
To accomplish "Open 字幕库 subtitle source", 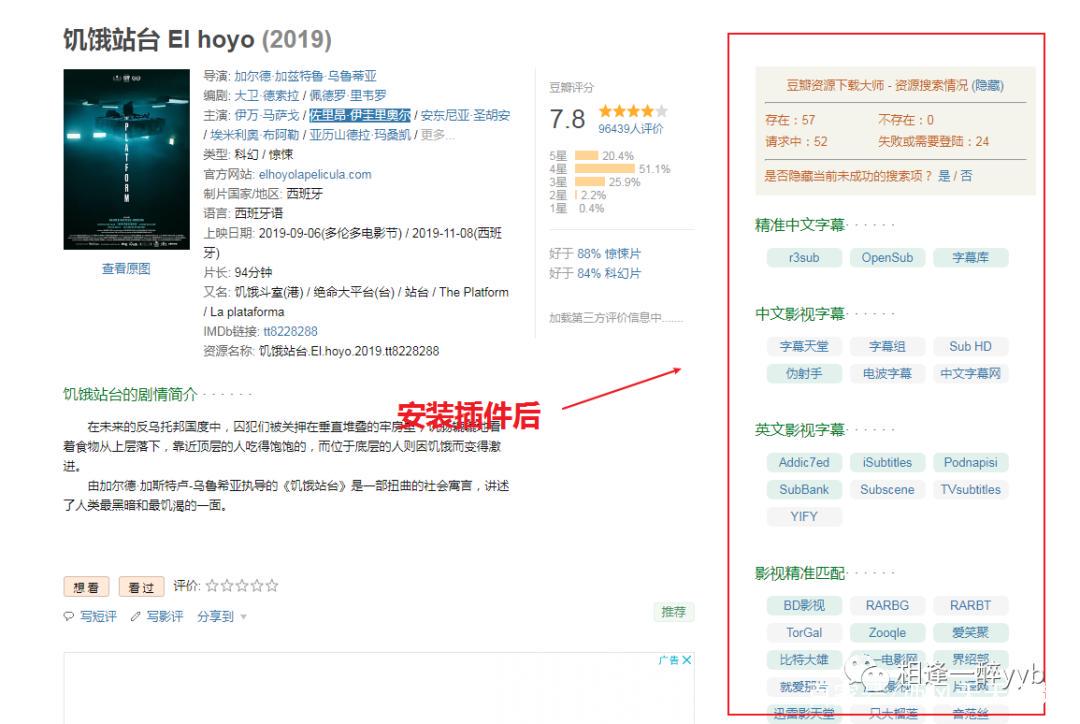I will point(970,258).
